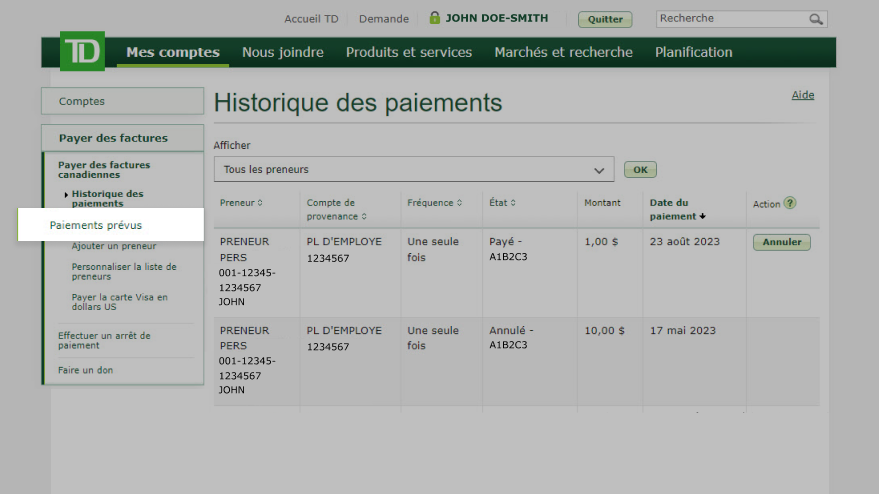
Task: Click Annuler for the 23 août 2023 payment
Action: [781, 242]
